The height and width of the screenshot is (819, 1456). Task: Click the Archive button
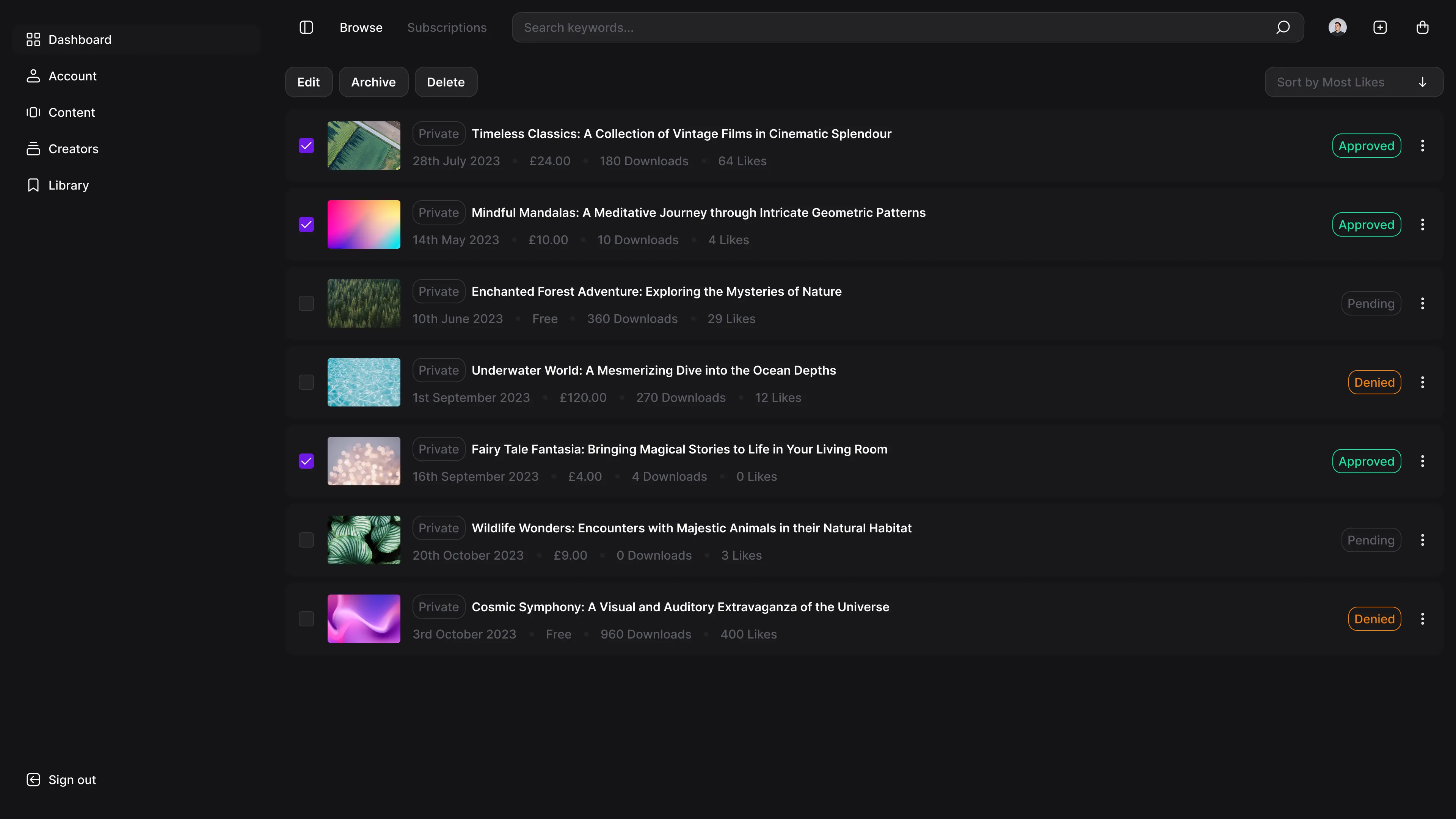(373, 82)
